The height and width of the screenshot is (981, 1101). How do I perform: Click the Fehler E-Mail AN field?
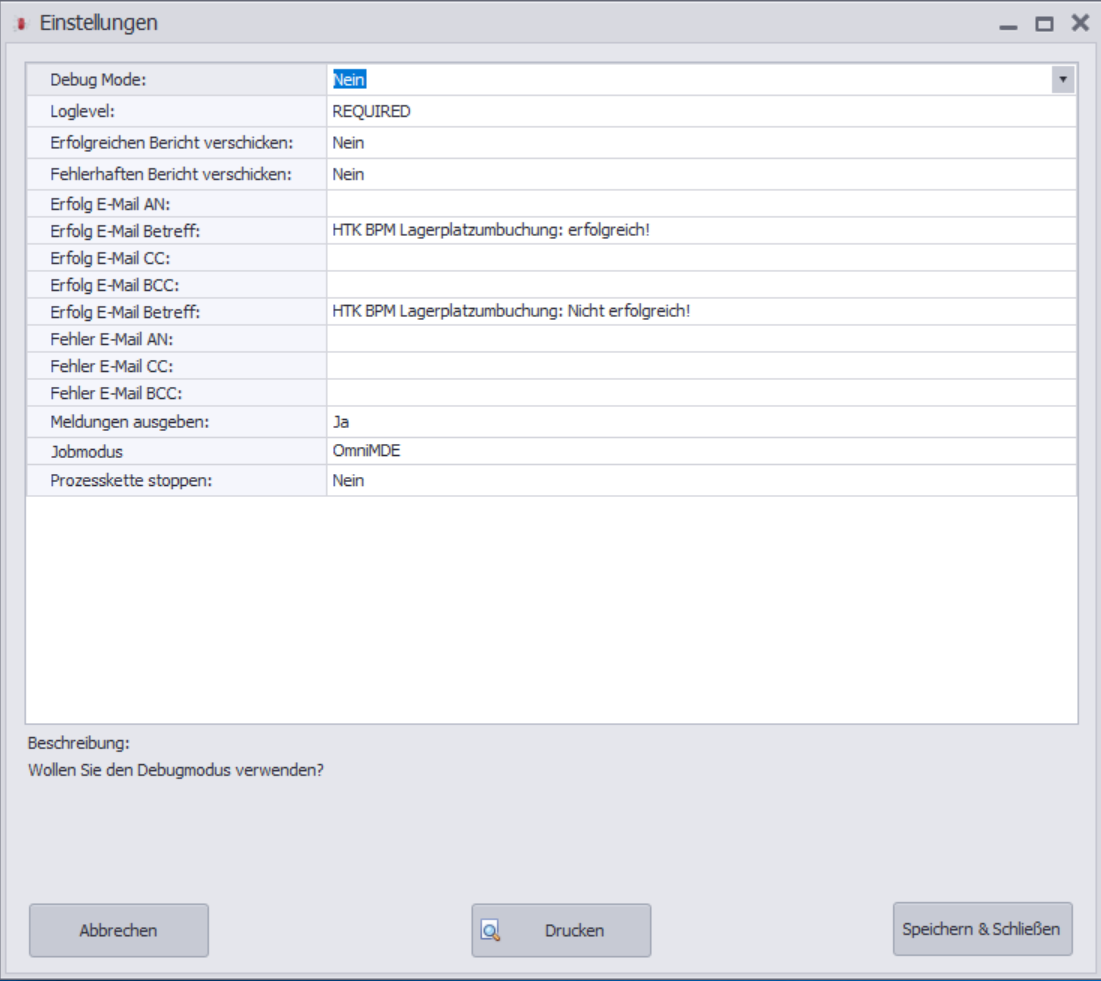coord(701,338)
